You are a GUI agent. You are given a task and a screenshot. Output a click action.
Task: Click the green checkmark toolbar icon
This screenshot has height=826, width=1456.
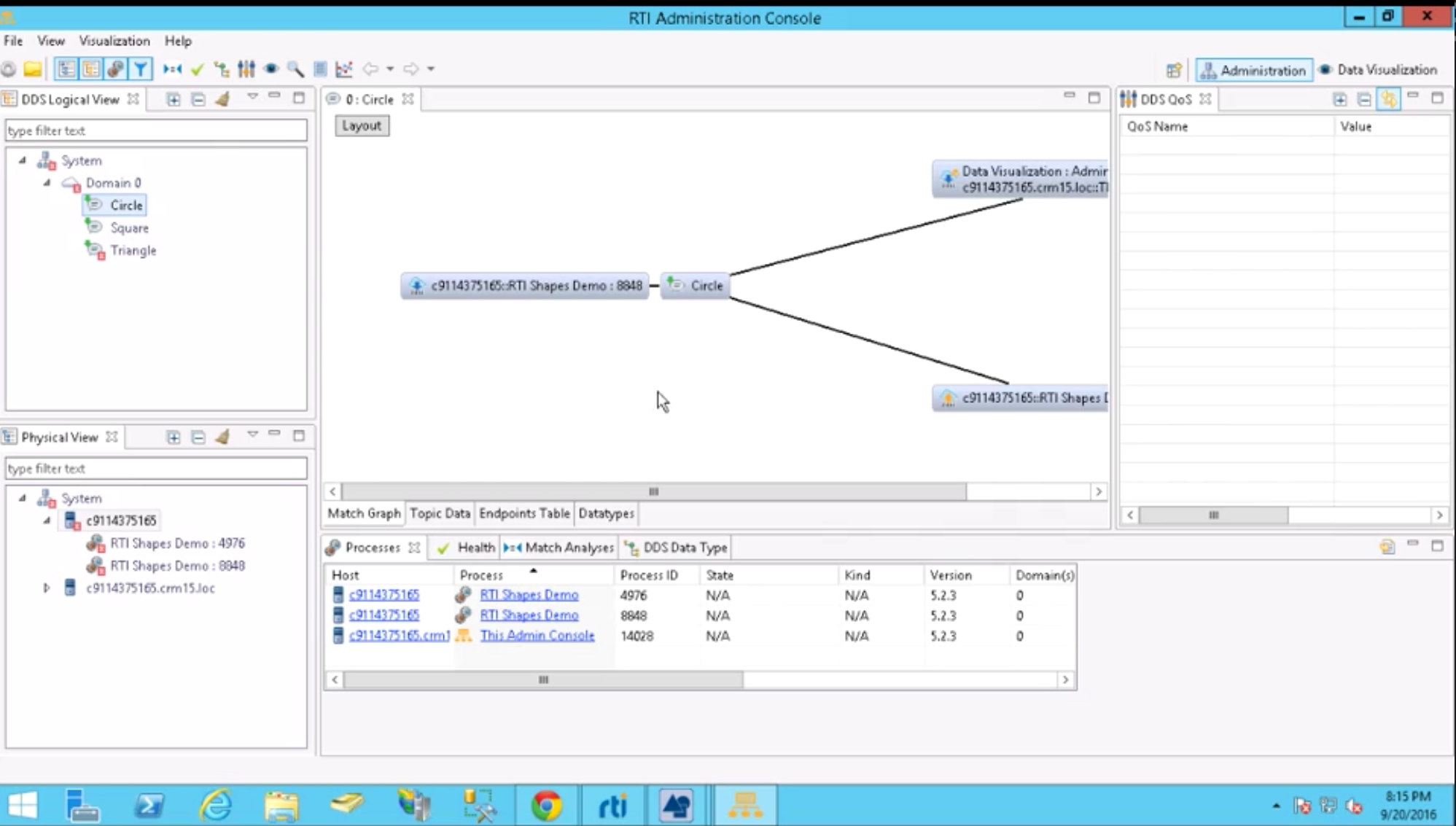tap(197, 69)
